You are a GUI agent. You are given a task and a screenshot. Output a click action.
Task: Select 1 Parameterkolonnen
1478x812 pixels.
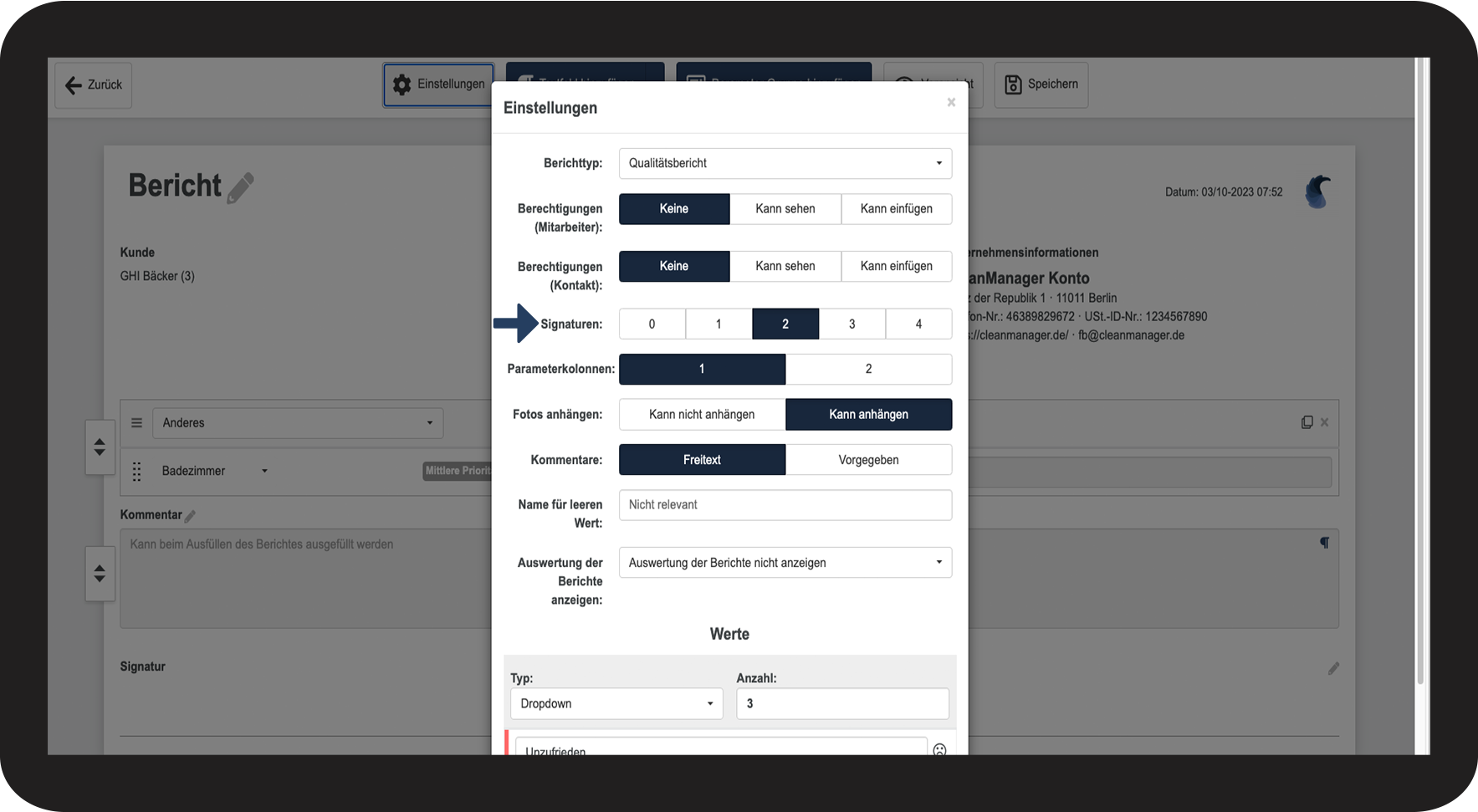tap(702, 369)
